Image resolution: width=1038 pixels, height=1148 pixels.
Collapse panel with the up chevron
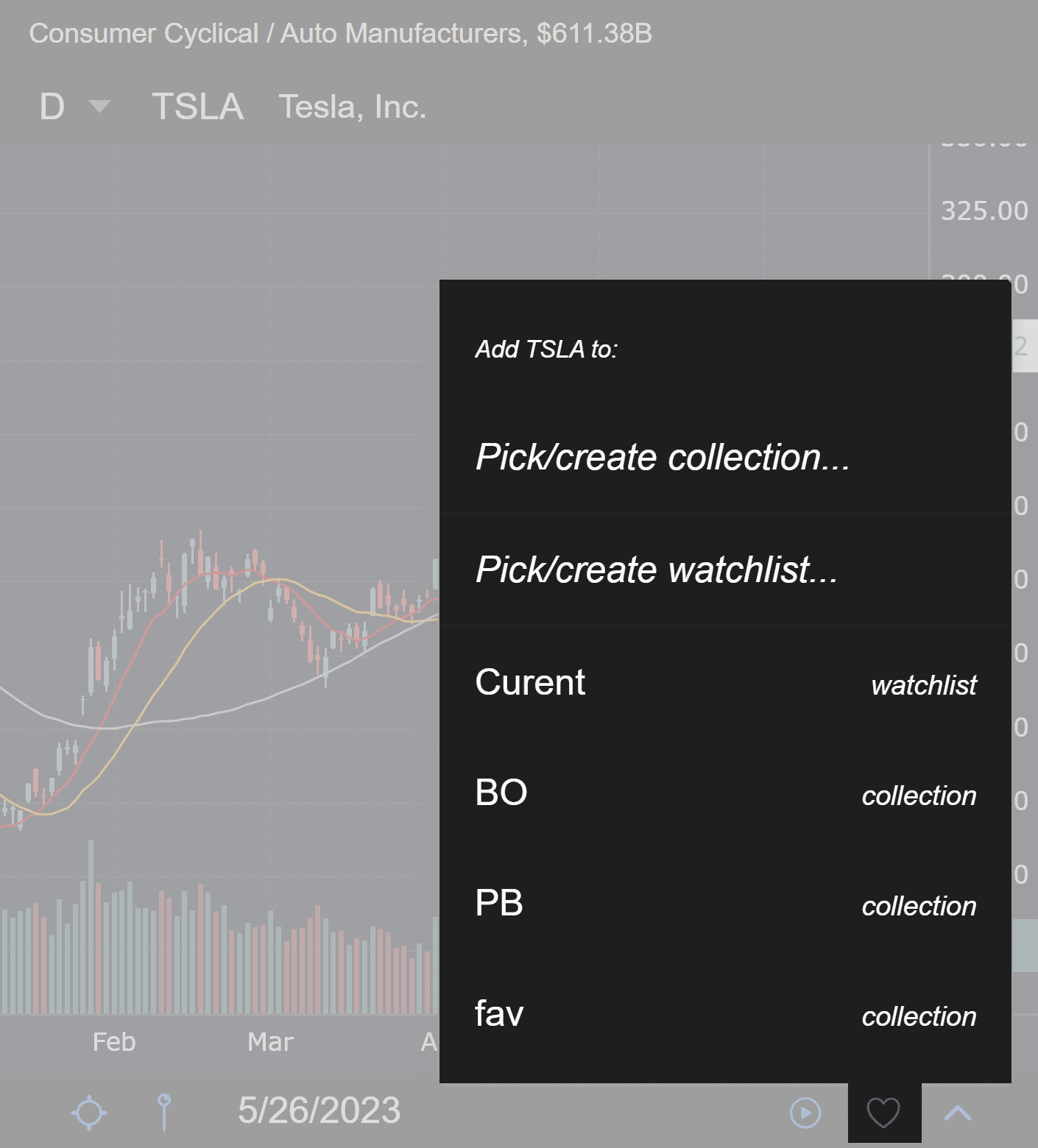[958, 1113]
